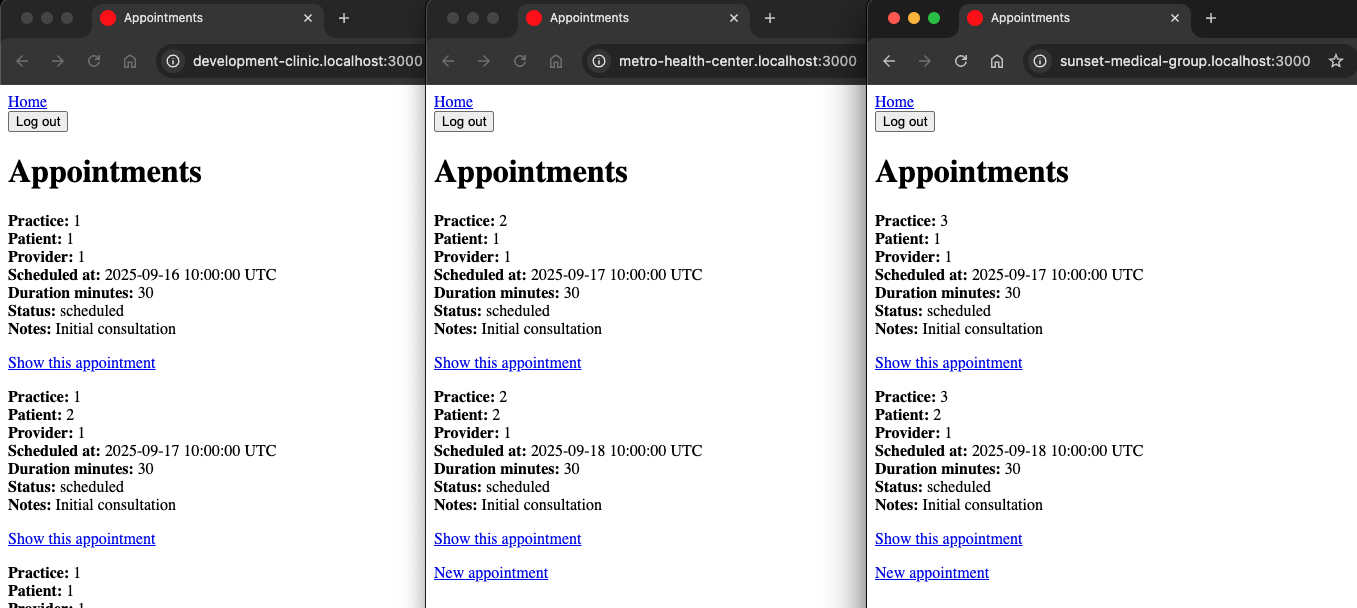This screenshot has width=1357, height=608.
Task: Click Appointments heading in metro-health-center page
Action: 531,172
